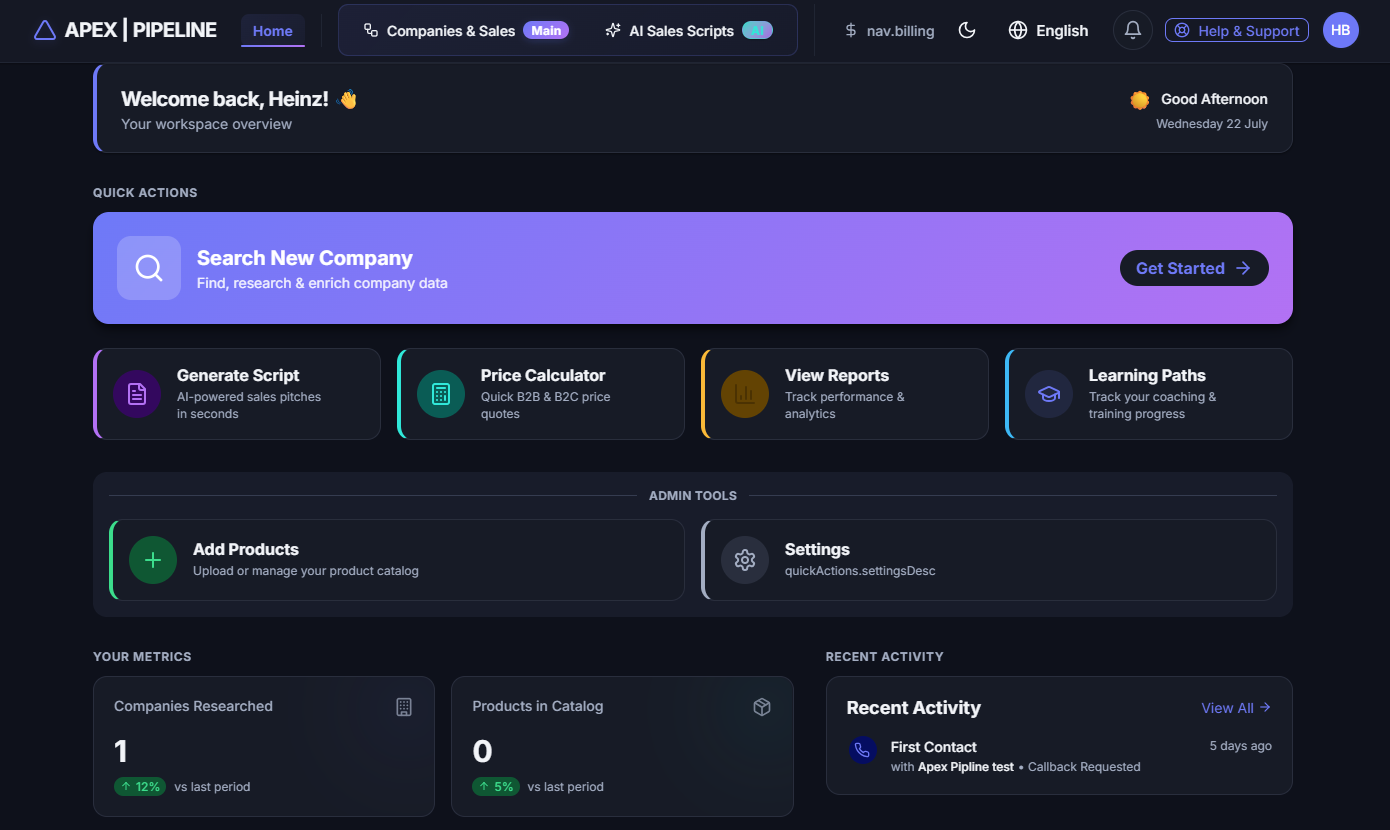Open the Learning Paths card
Screen dimensions: 1390x830
[1149, 394]
